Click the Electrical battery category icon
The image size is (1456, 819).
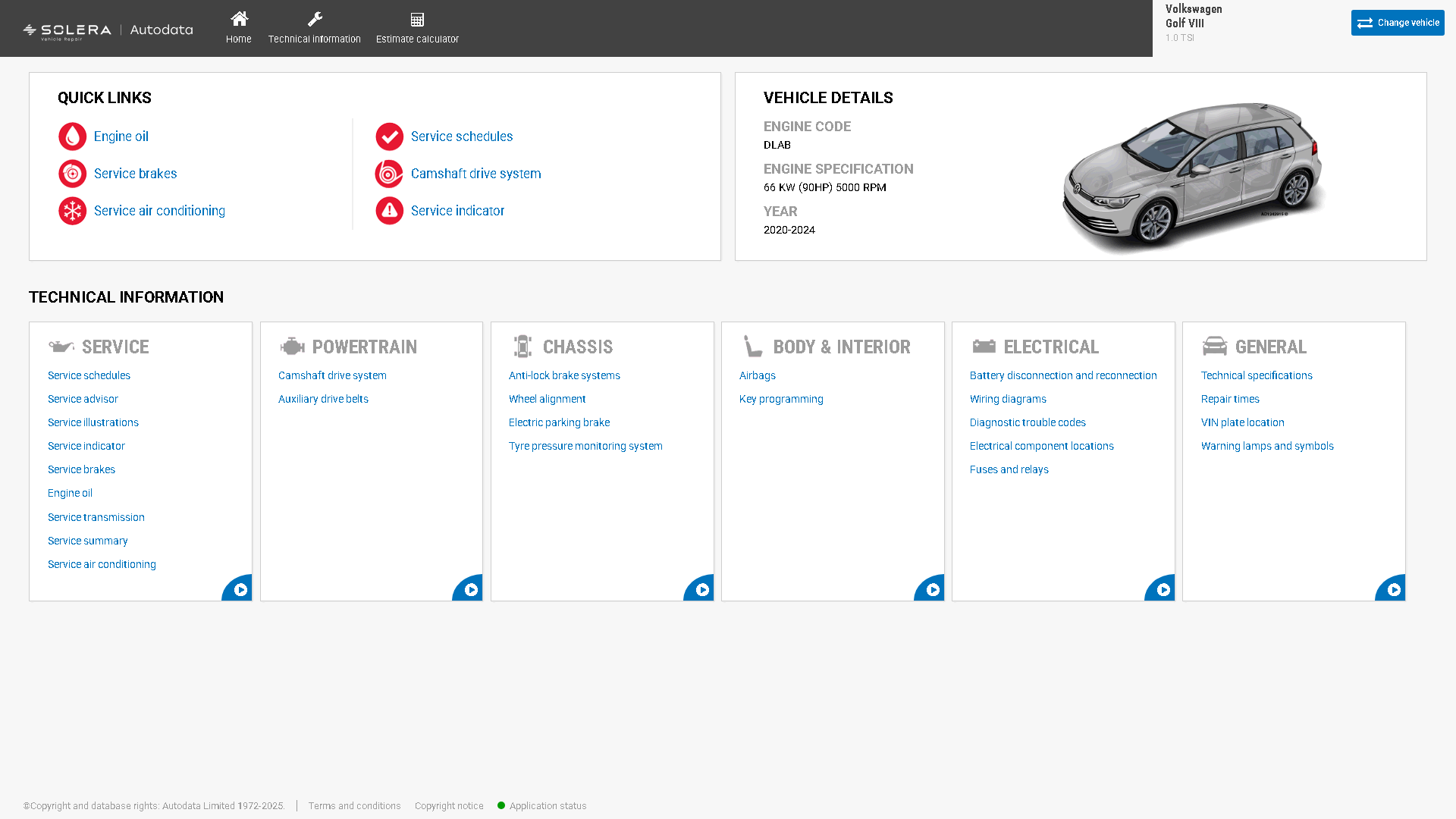tap(984, 347)
